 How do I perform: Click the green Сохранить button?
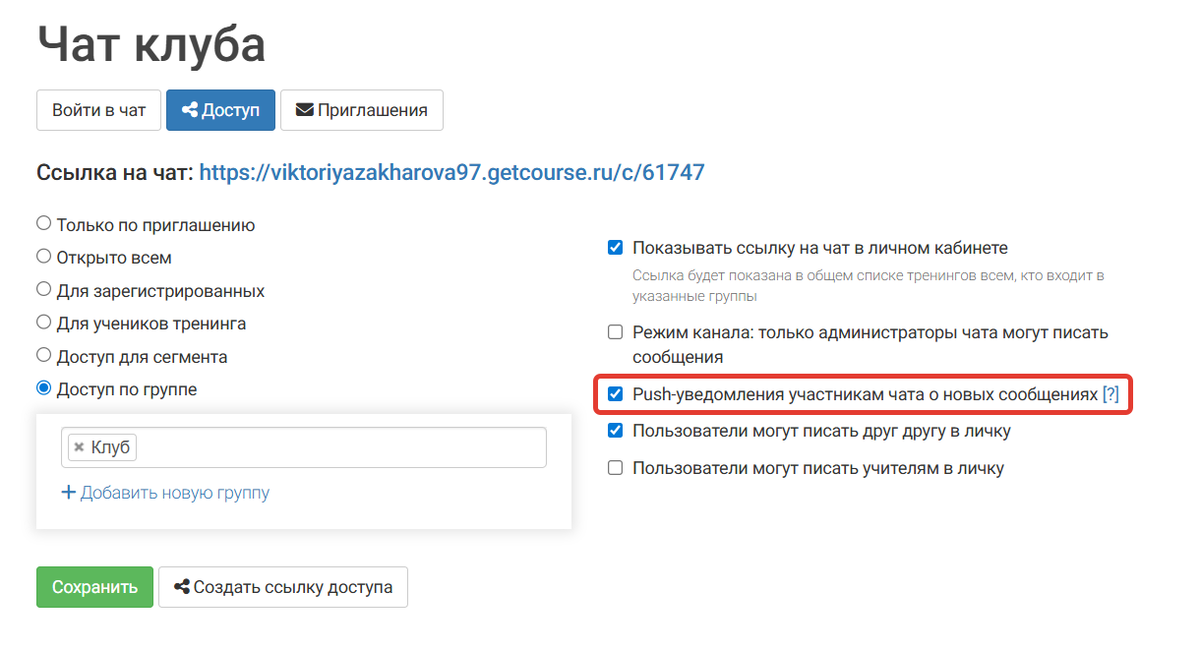pos(94,587)
